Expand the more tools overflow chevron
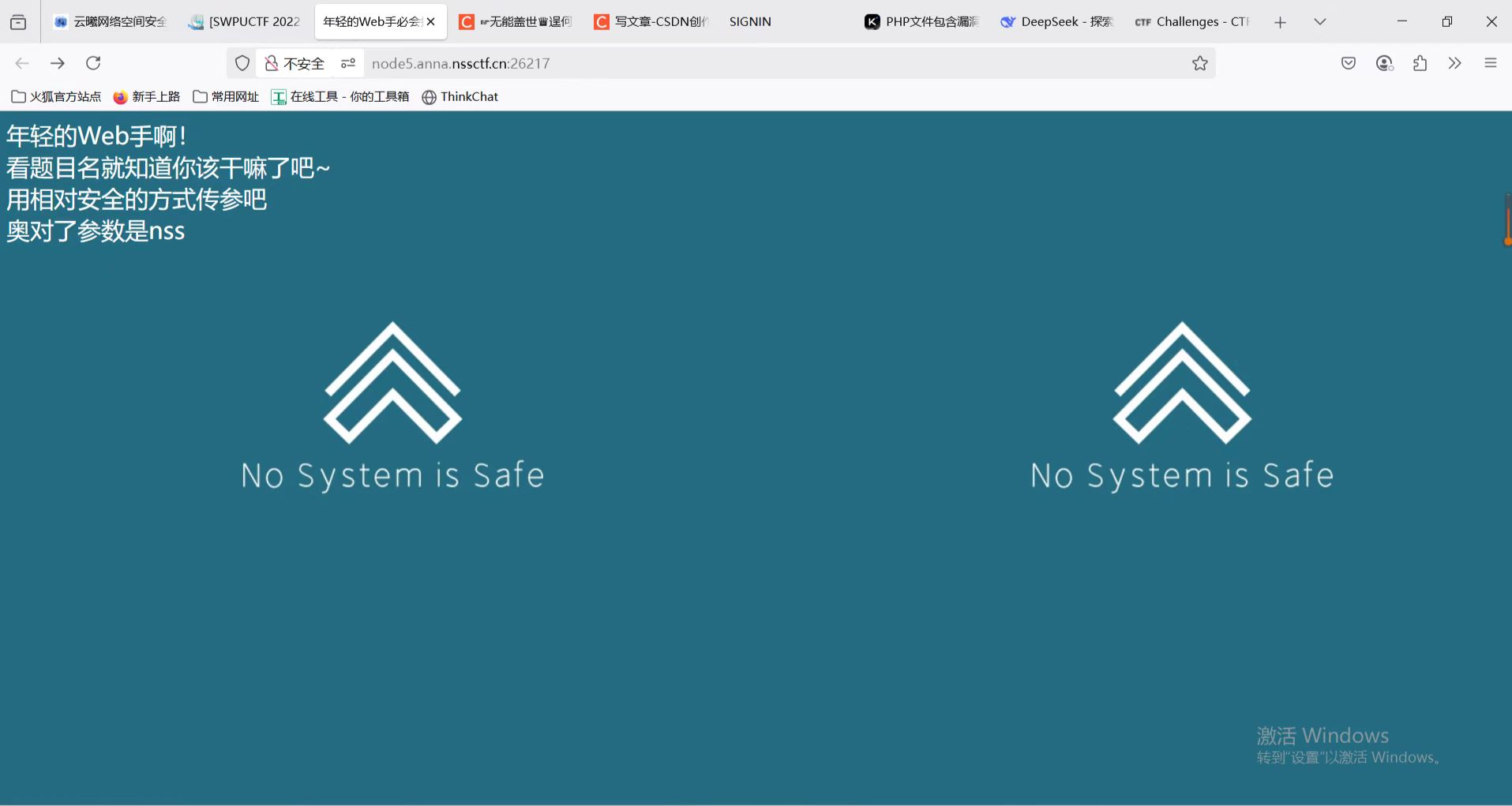1512x806 pixels. 1454,63
